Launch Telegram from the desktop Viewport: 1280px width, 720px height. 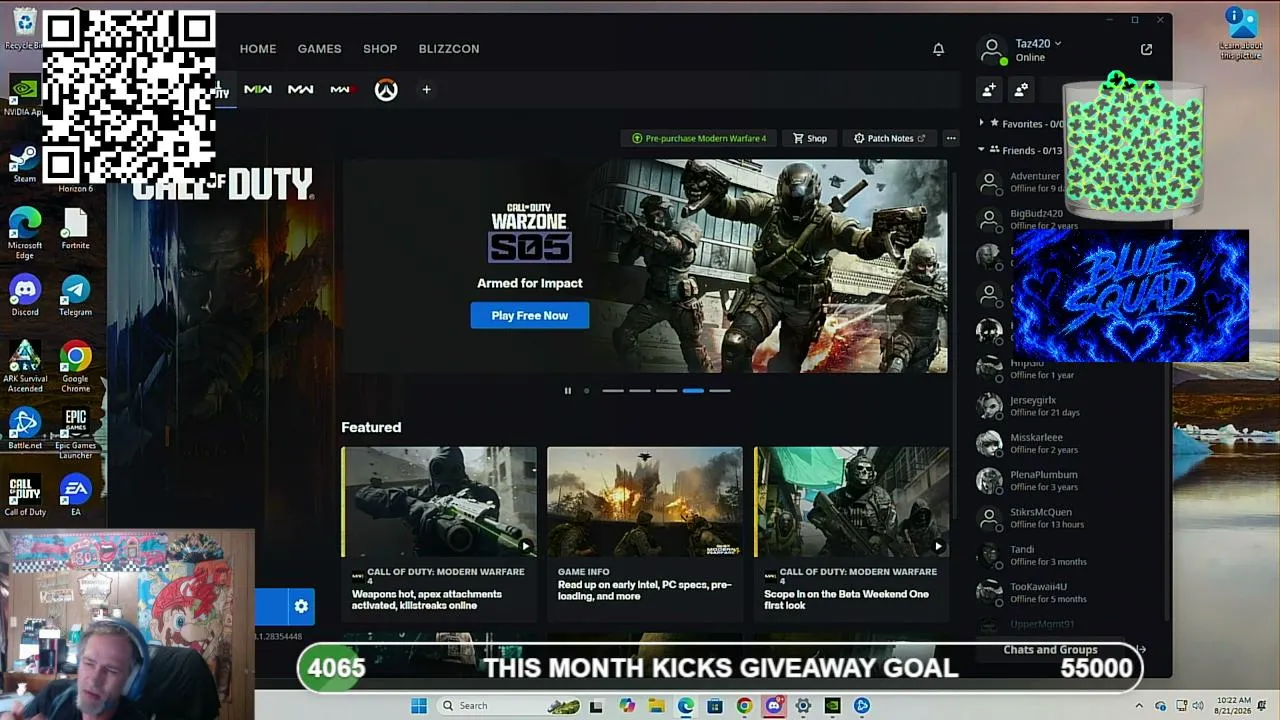point(75,296)
